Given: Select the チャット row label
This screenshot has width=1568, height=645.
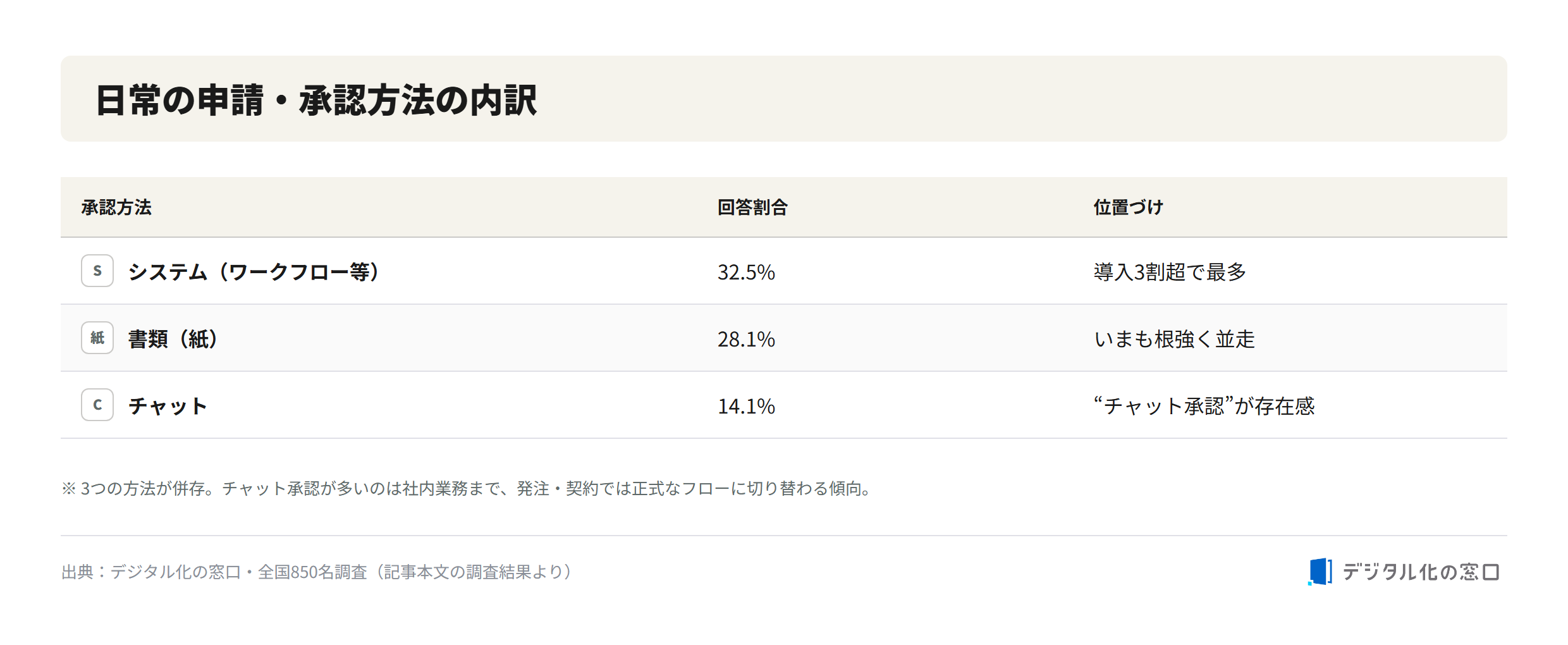Looking at the screenshot, I should (168, 406).
